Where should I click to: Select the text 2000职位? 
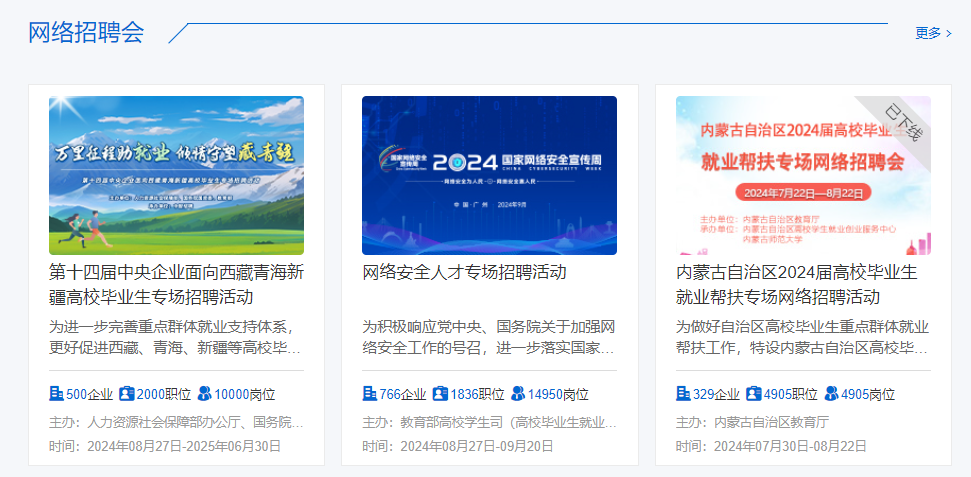coord(163,394)
